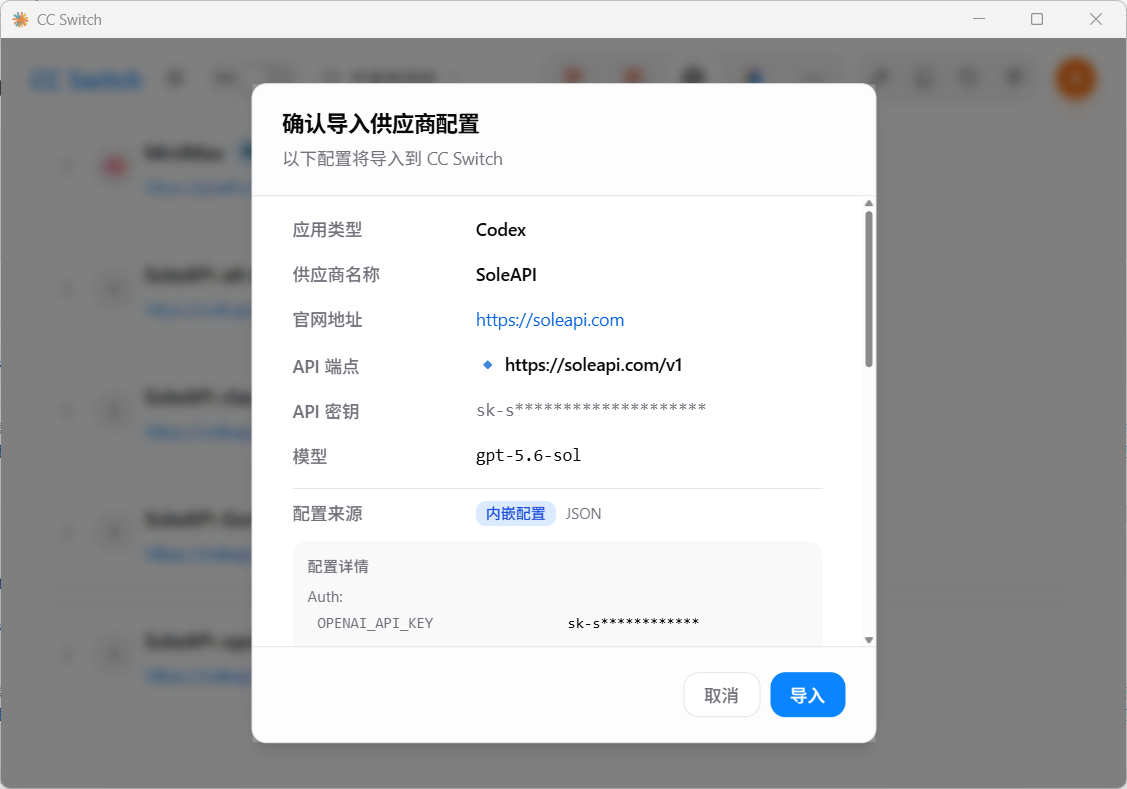Minimize the CC Switch window
The height and width of the screenshot is (789, 1127).
pos(978,19)
